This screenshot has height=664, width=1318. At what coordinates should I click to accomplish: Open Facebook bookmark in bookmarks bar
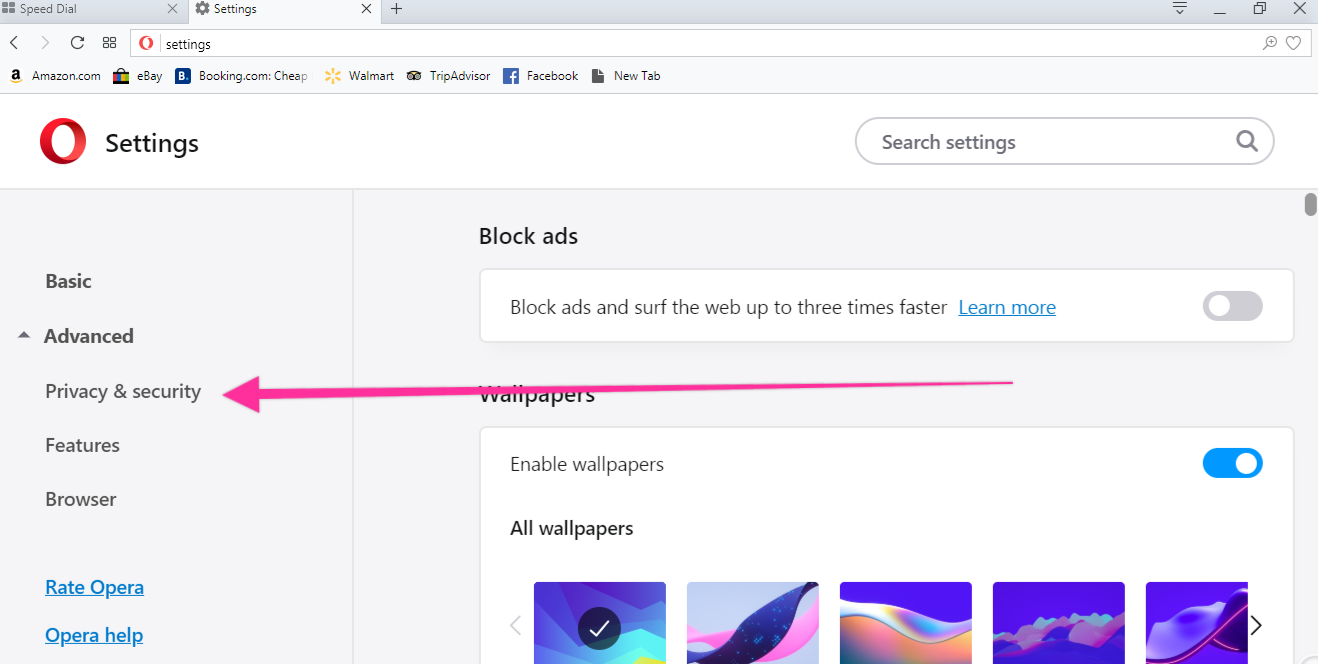pos(540,76)
